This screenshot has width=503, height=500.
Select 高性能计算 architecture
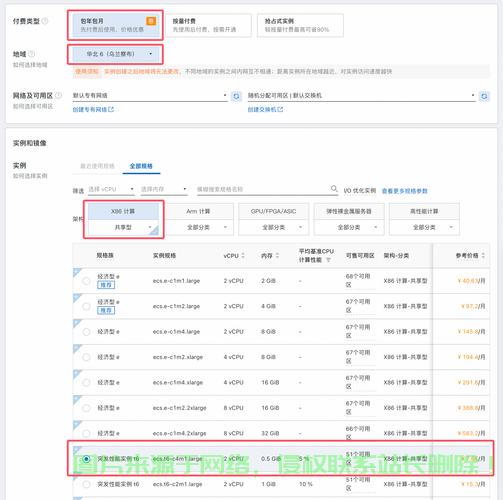tap(424, 211)
